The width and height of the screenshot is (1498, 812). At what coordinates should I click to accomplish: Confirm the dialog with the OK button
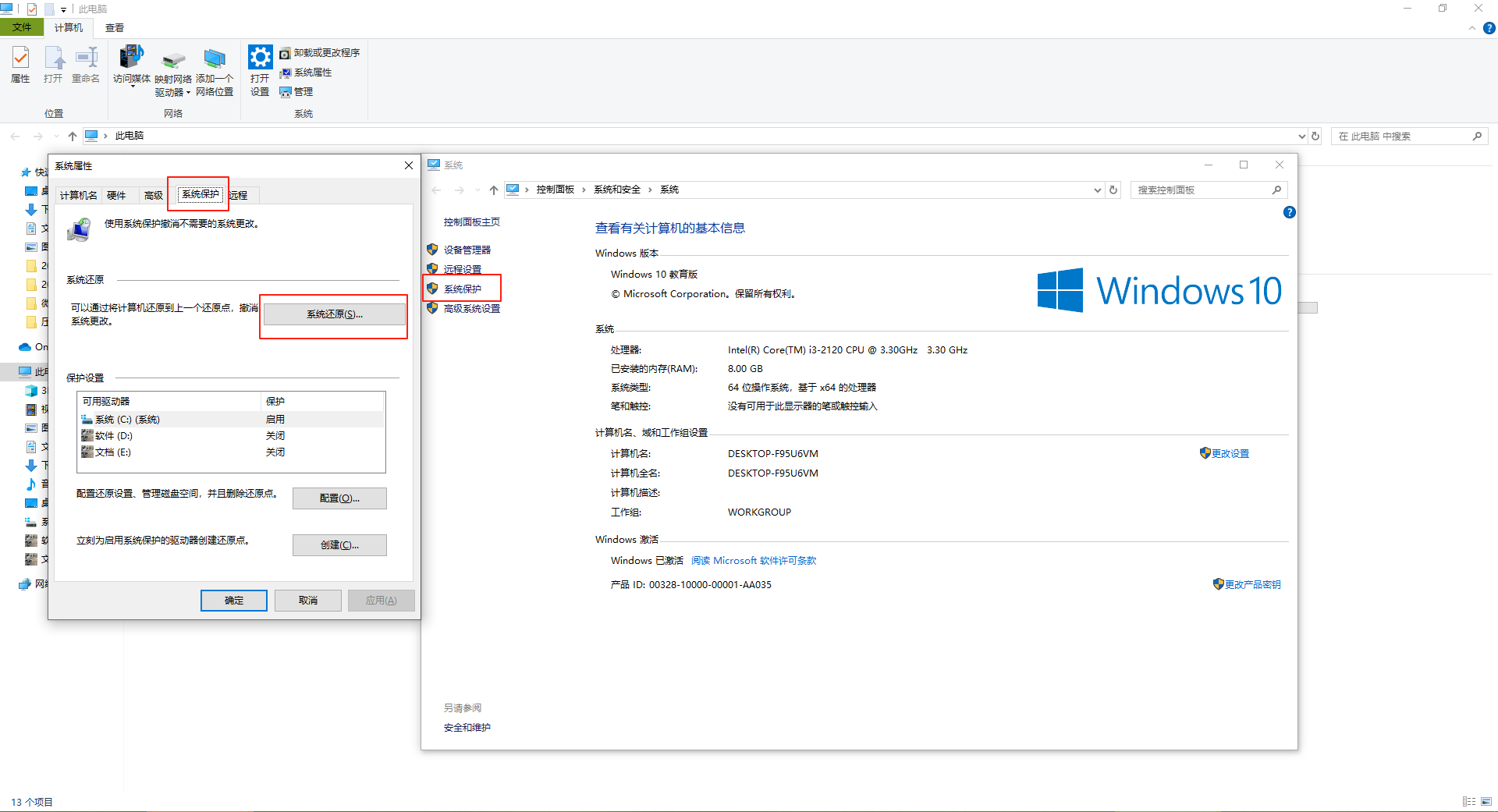(234, 601)
